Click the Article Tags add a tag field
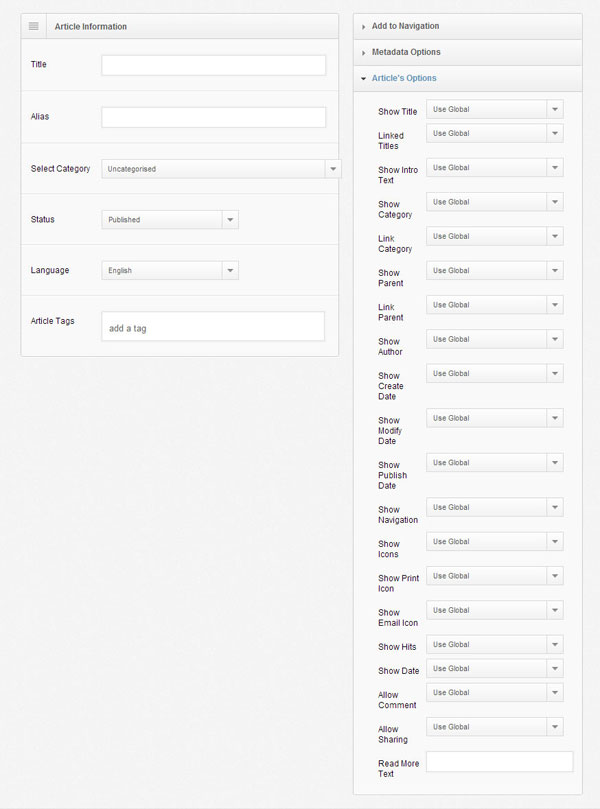The image size is (600, 809). pos(213,326)
